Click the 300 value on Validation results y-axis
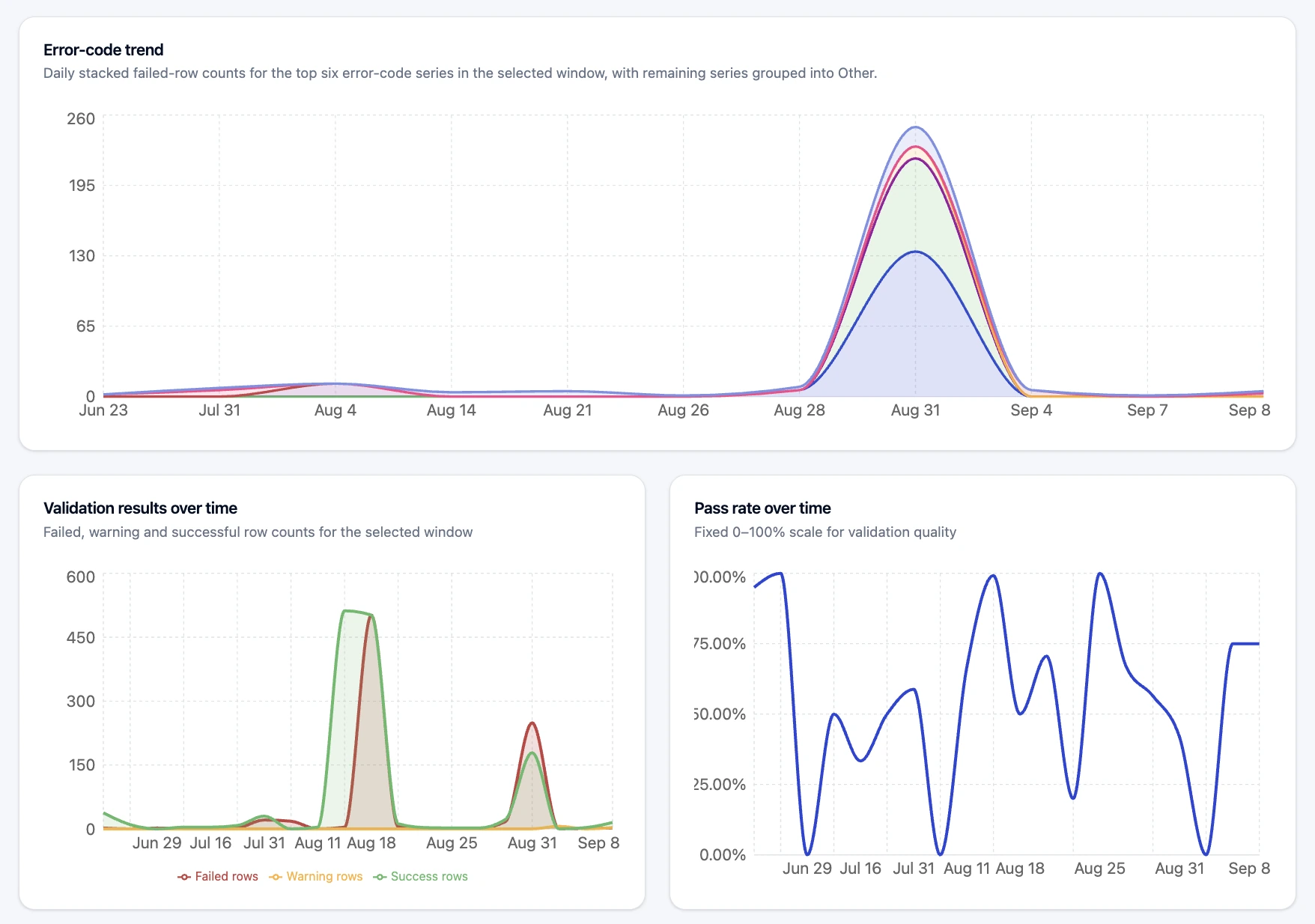This screenshot has width=1315, height=924. click(x=81, y=701)
